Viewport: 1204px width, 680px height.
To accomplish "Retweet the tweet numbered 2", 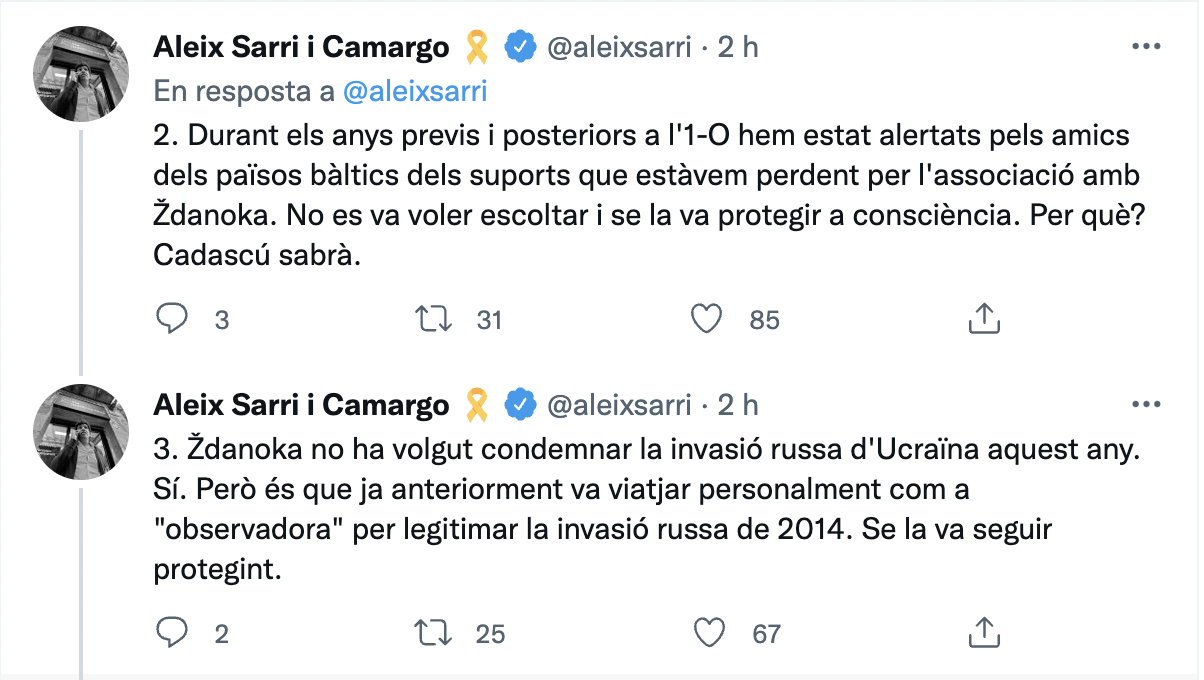I will click(435, 319).
